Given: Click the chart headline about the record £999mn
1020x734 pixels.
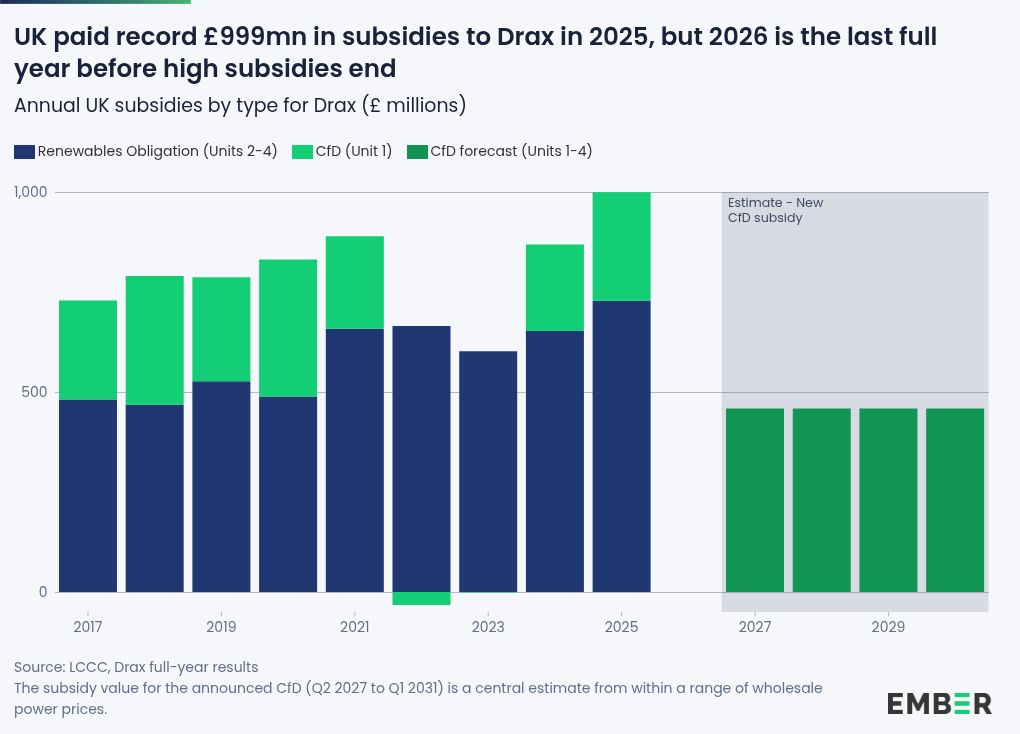Looking at the screenshot, I should click(475, 52).
